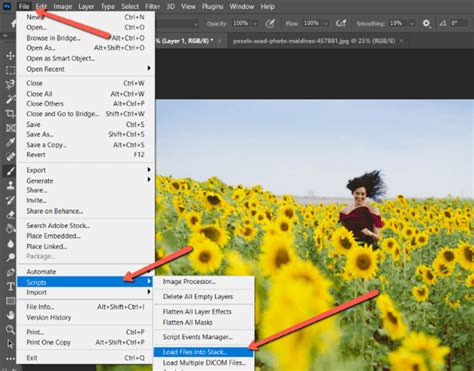Viewport: 474px width, 371px height.
Task: Select the Paint Bucket tool
Action: point(10,229)
